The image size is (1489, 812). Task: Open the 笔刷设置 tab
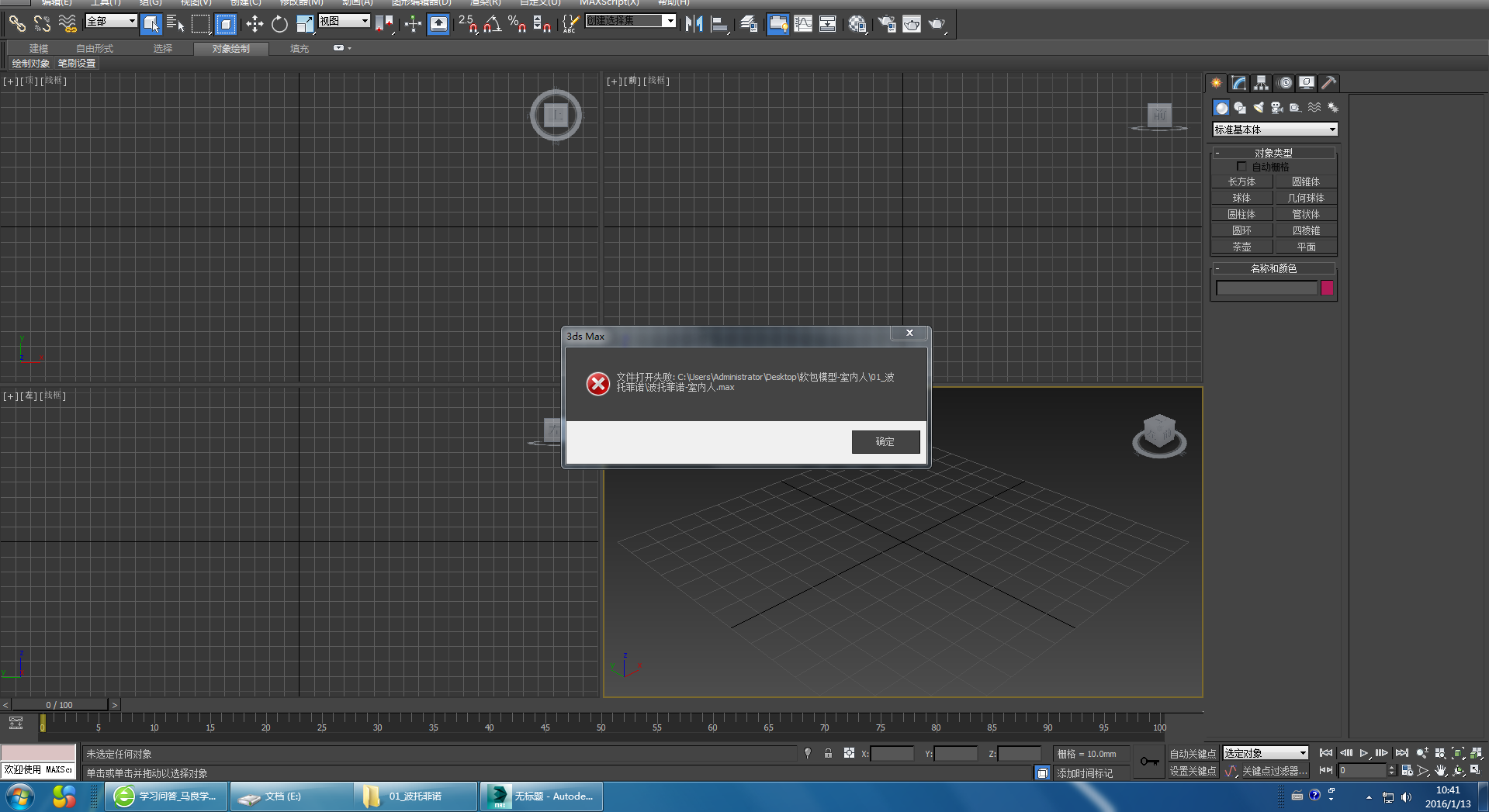pyautogui.click(x=77, y=64)
